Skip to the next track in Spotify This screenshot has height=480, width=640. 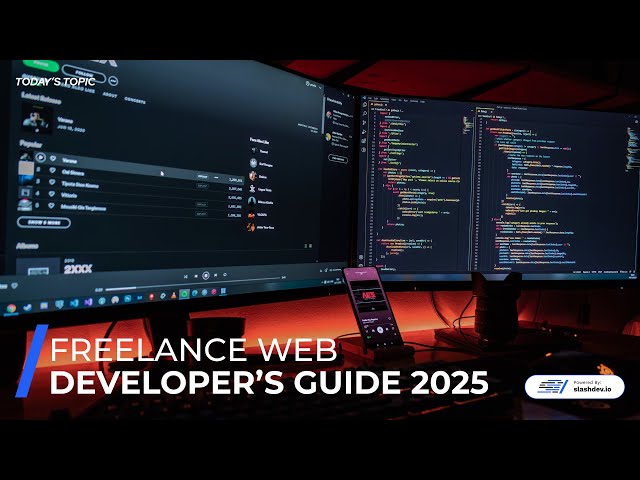216,275
